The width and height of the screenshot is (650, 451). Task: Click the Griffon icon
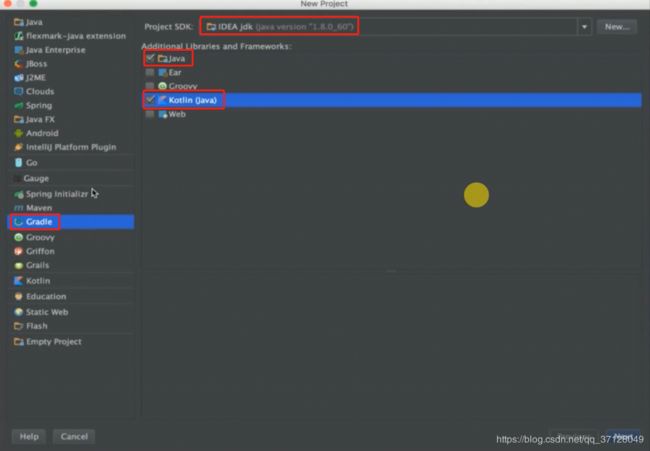(19, 251)
